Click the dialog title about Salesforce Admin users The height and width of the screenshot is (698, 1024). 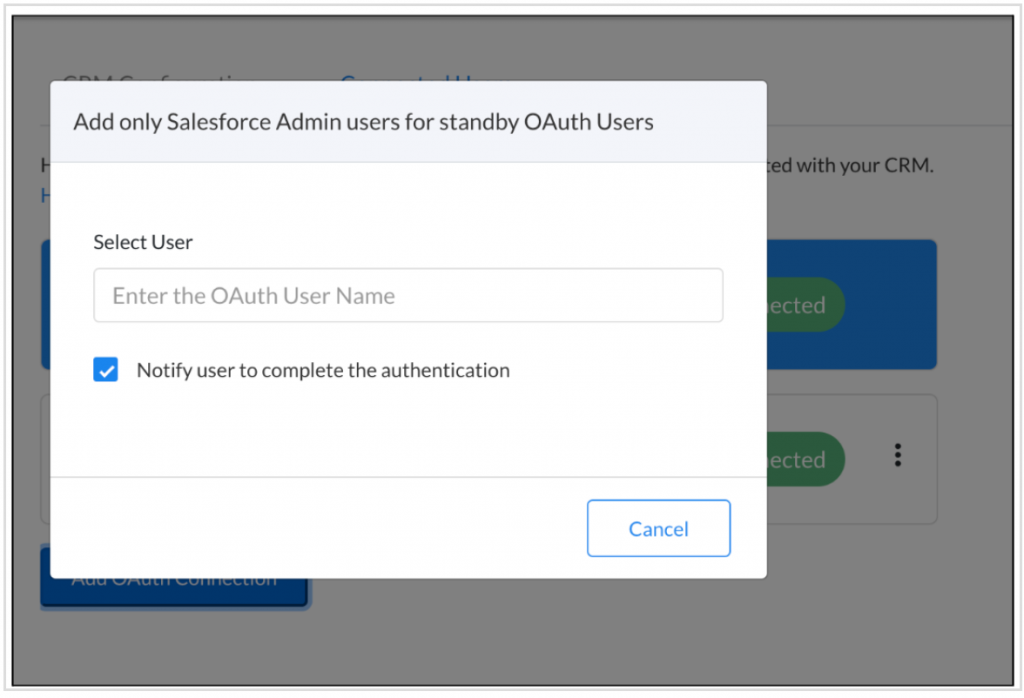pos(363,122)
